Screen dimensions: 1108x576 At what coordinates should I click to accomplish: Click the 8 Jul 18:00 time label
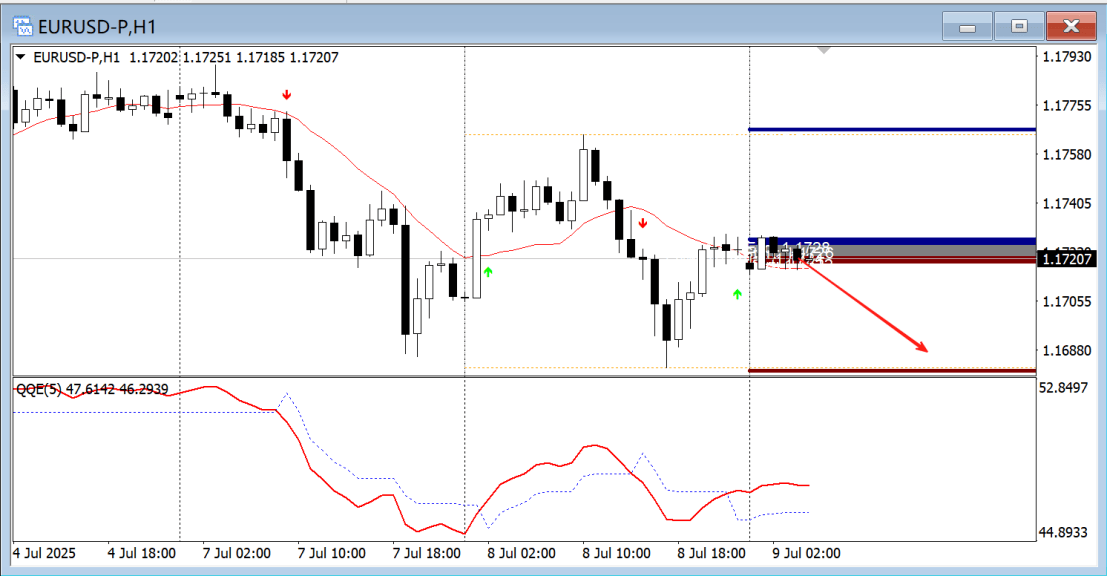[712, 553]
